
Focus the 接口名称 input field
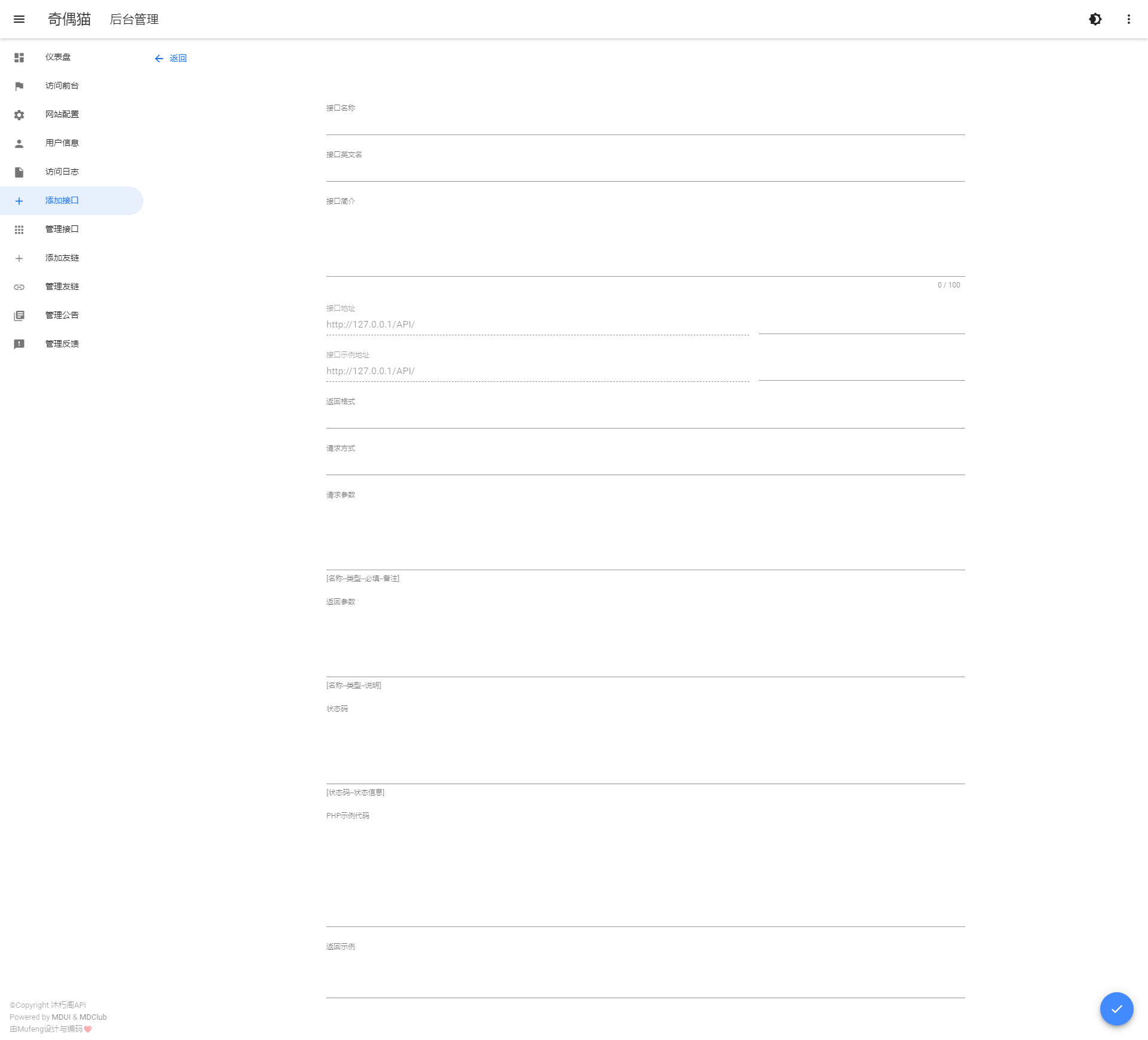646,124
